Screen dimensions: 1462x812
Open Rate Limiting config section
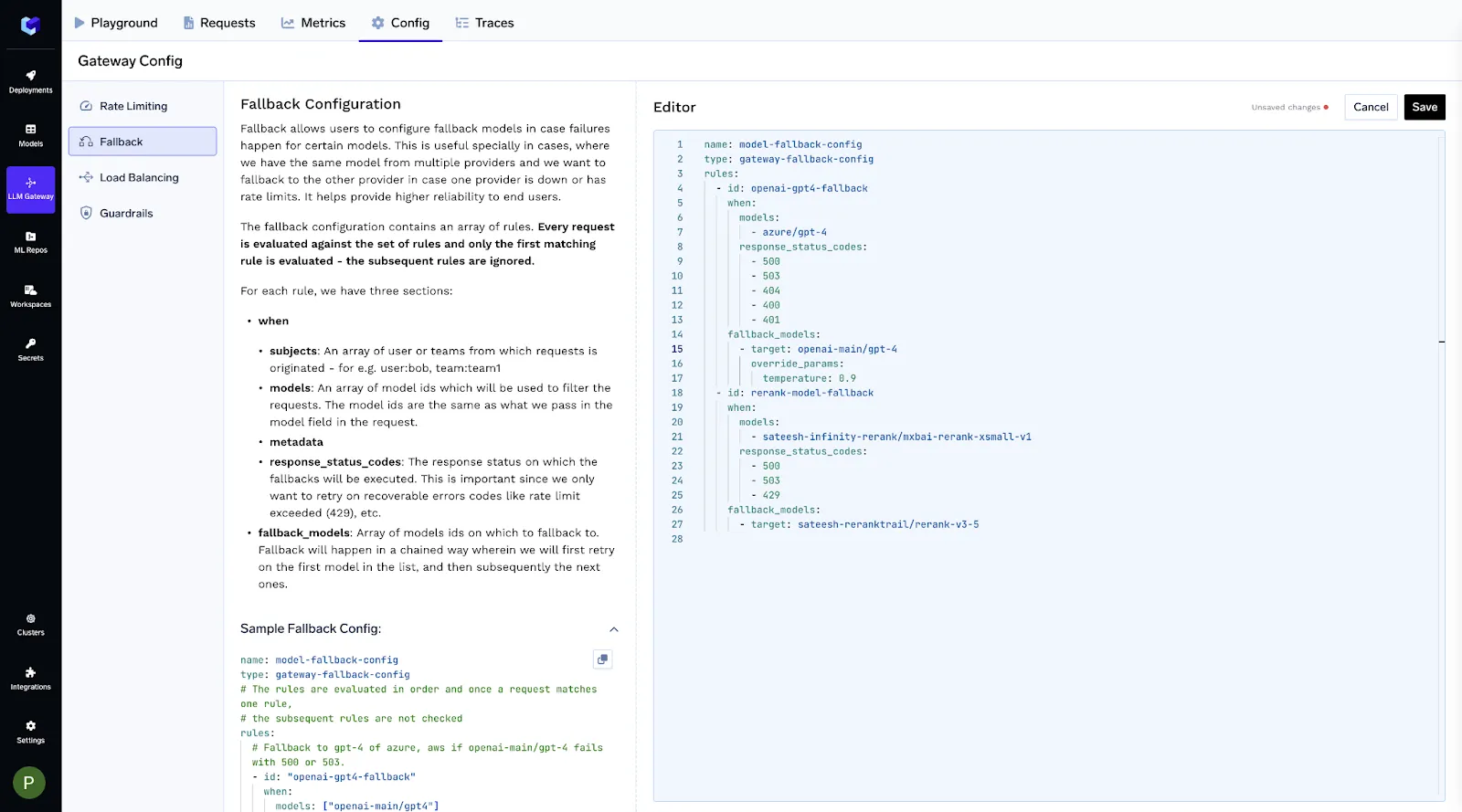click(143, 106)
